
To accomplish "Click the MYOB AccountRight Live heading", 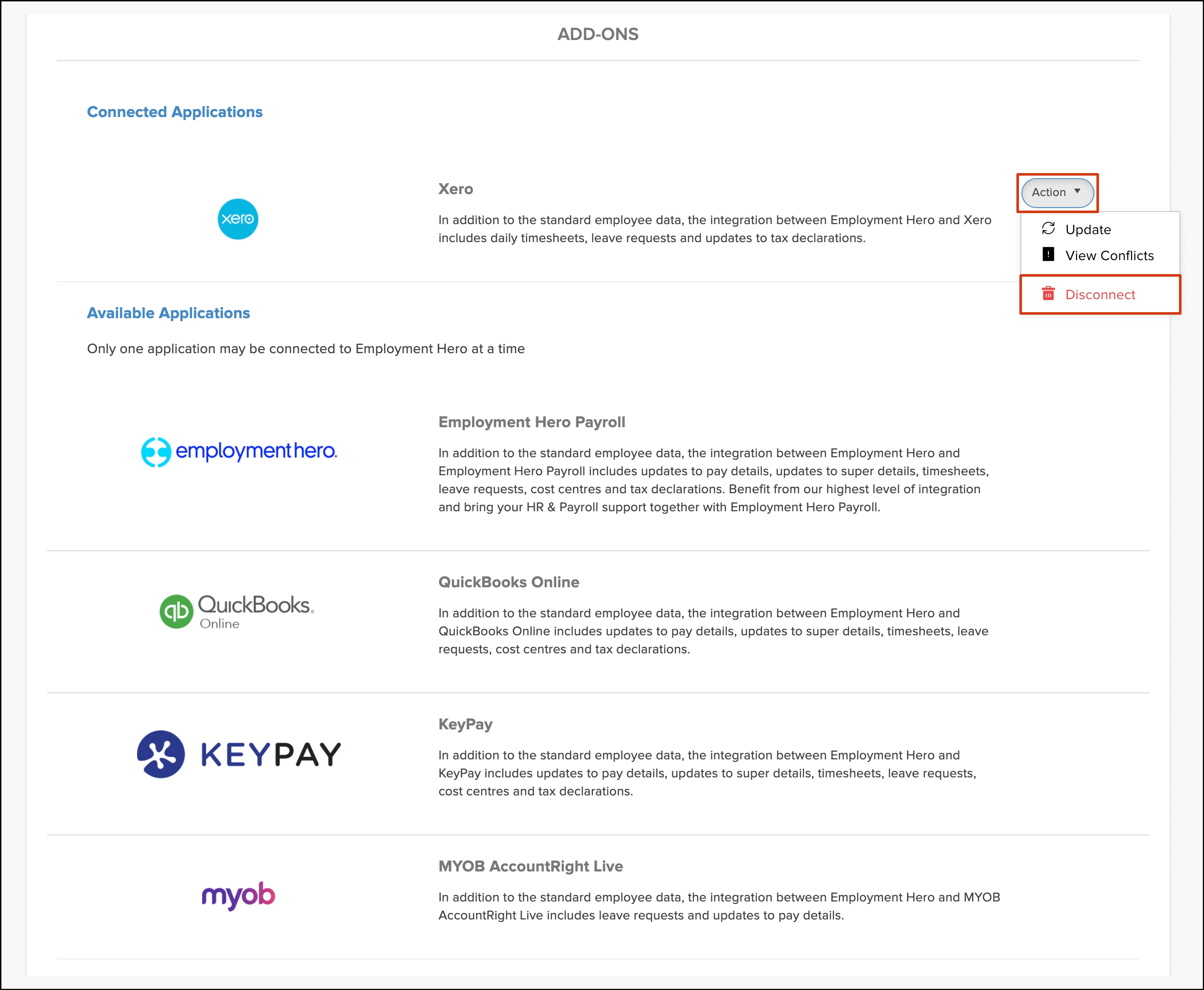I will [x=530, y=866].
